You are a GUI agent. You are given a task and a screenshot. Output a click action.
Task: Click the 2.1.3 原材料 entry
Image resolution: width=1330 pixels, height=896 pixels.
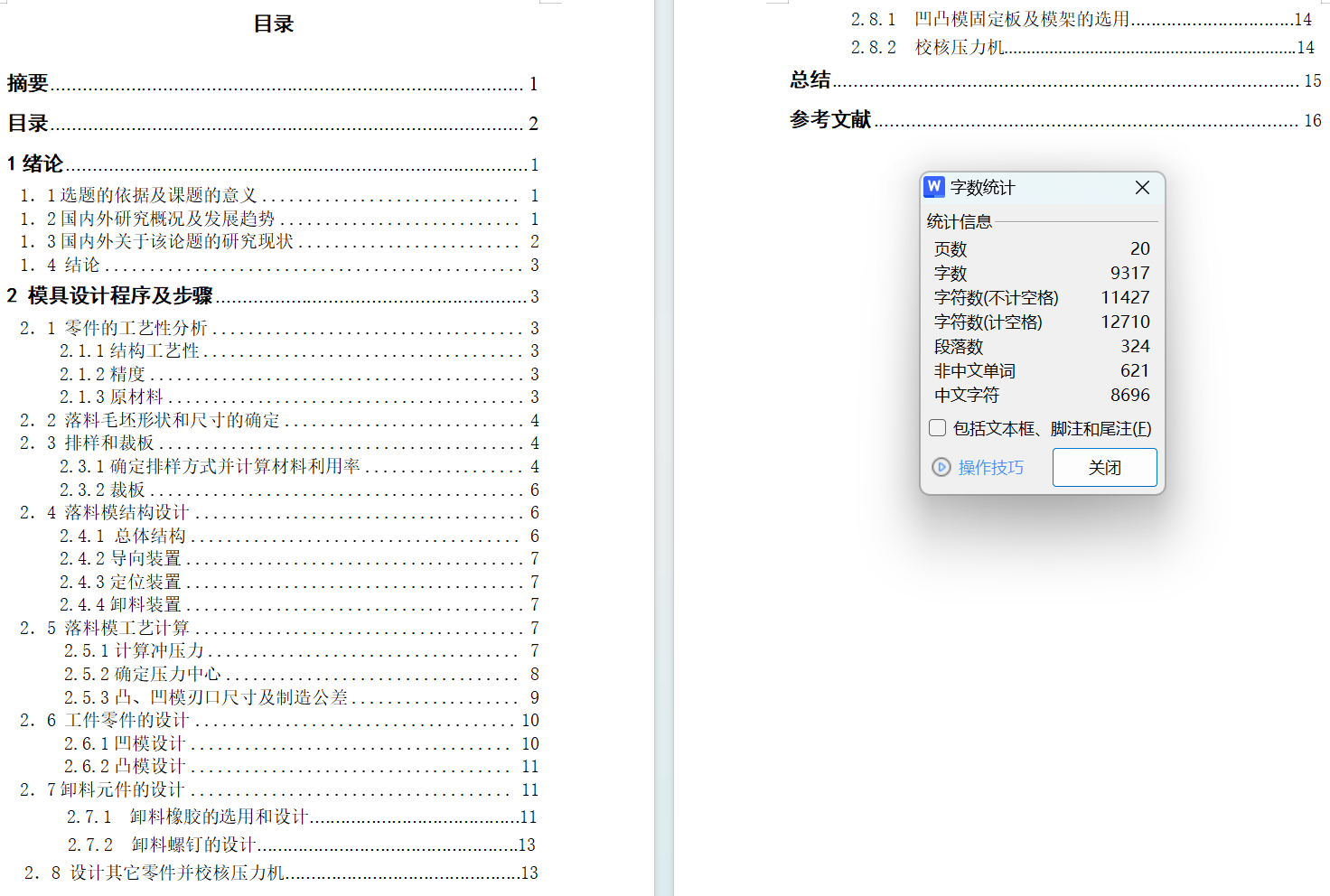pos(299,397)
